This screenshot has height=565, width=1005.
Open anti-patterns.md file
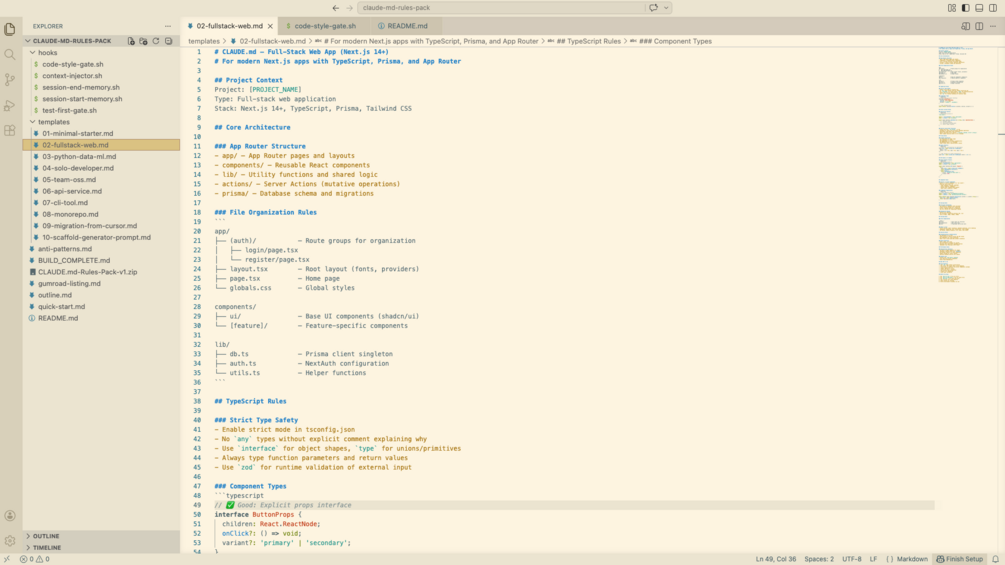64,249
